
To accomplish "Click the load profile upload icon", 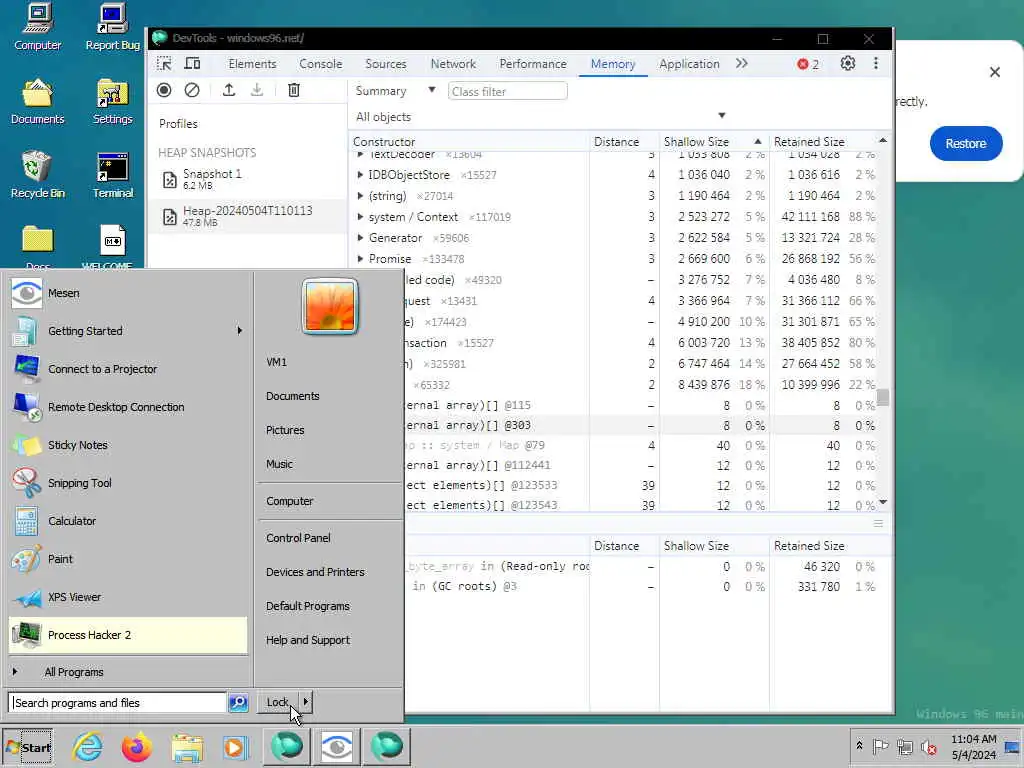I will (x=229, y=90).
